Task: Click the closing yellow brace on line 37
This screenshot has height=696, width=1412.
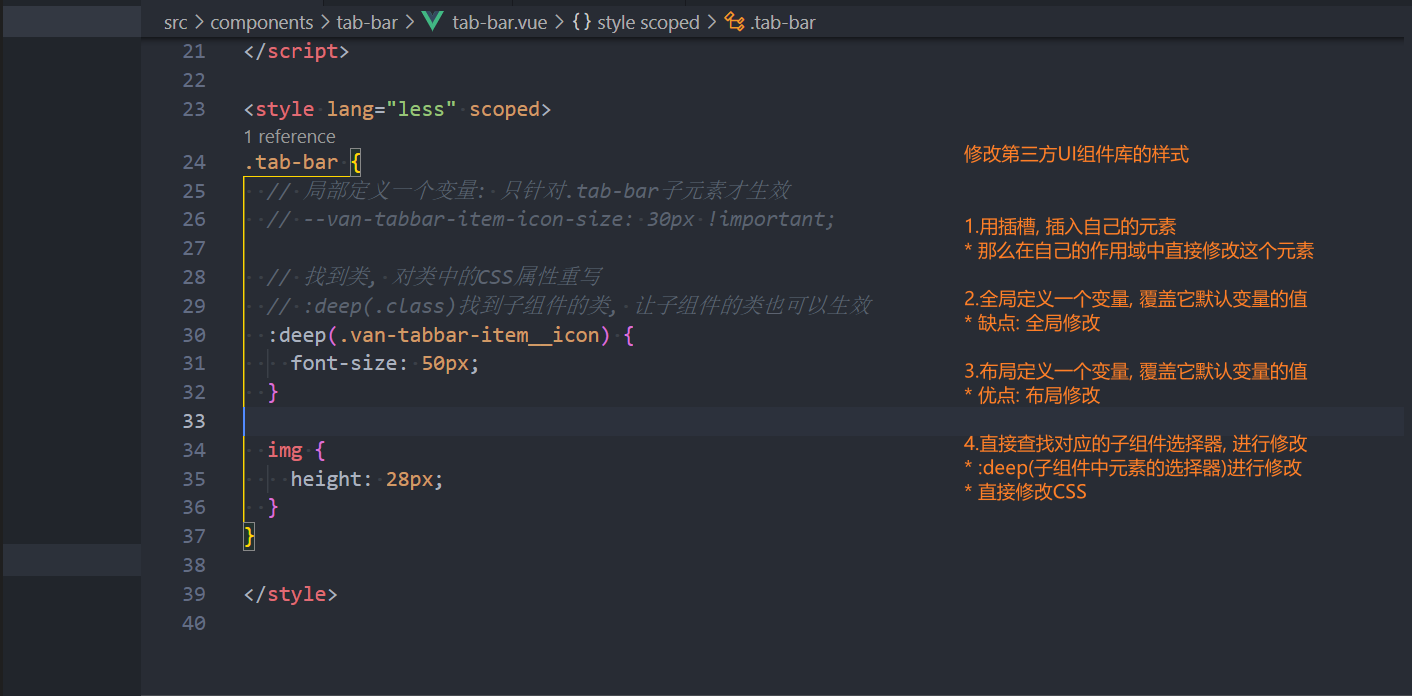Action: (250, 537)
